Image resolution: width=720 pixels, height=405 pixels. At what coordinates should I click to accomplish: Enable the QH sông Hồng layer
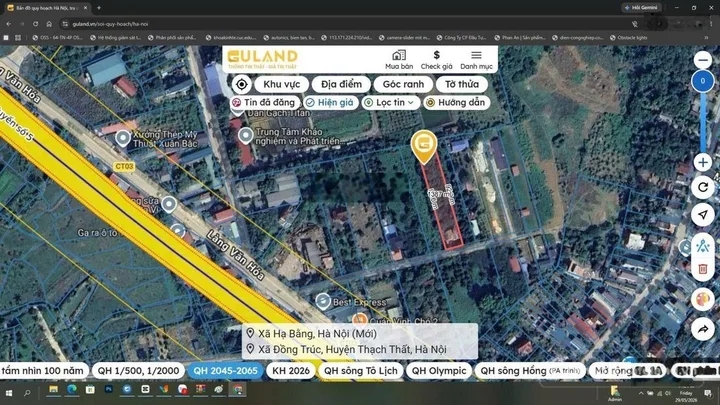pyautogui.click(x=530, y=371)
